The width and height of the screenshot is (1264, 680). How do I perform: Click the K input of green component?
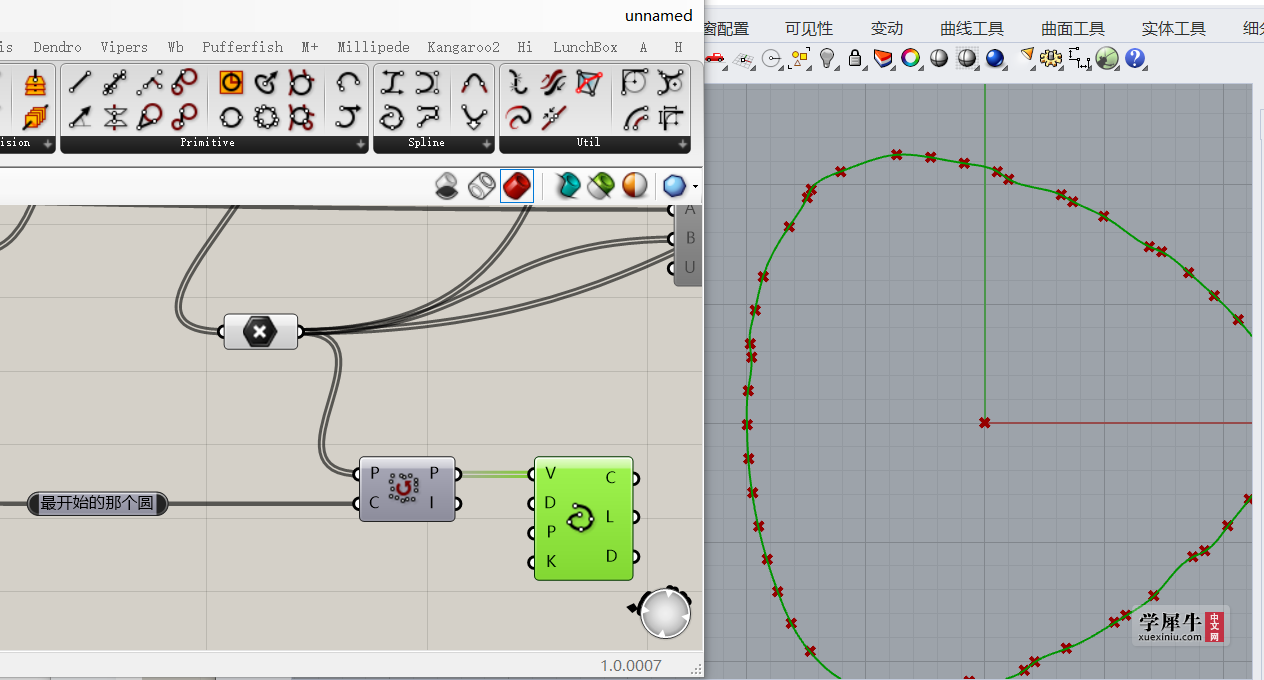[x=550, y=561]
